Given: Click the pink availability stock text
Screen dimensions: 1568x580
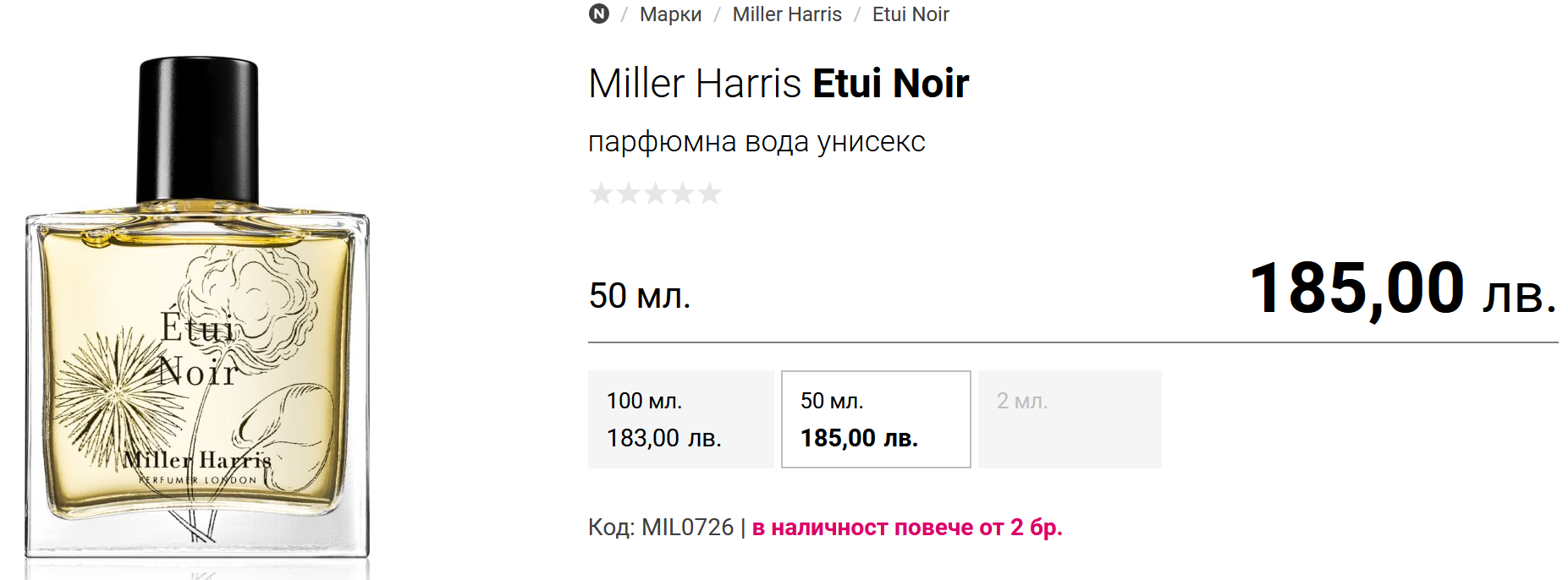Looking at the screenshot, I should [907, 528].
